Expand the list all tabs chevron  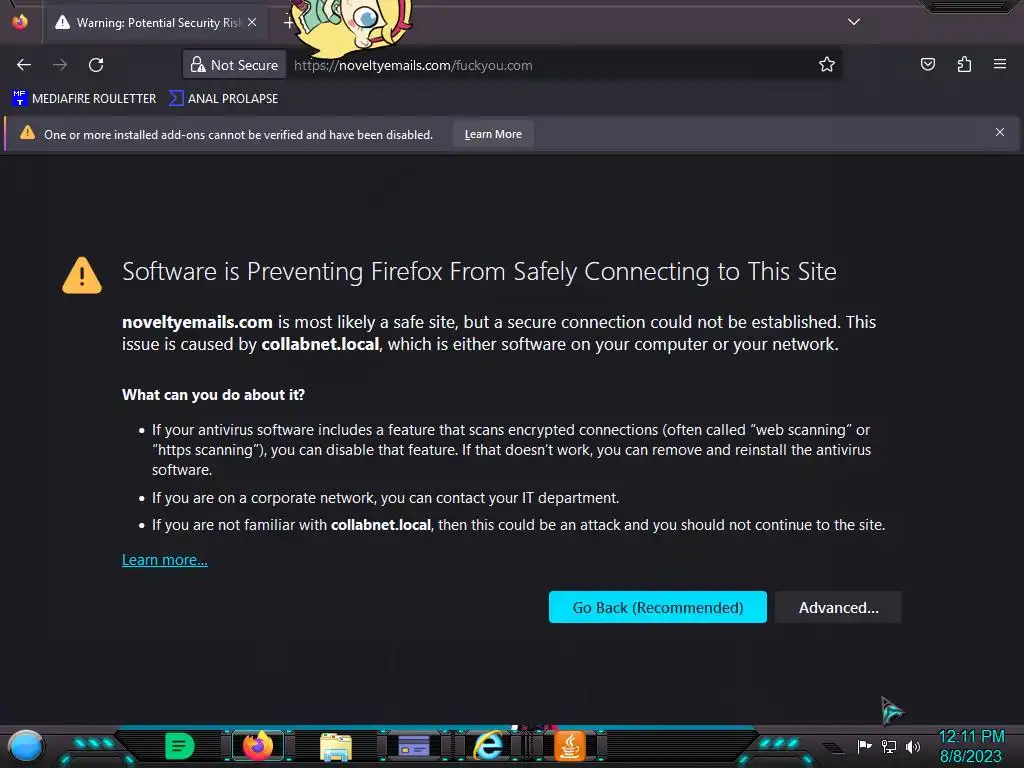pyautogui.click(x=854, y=22)
